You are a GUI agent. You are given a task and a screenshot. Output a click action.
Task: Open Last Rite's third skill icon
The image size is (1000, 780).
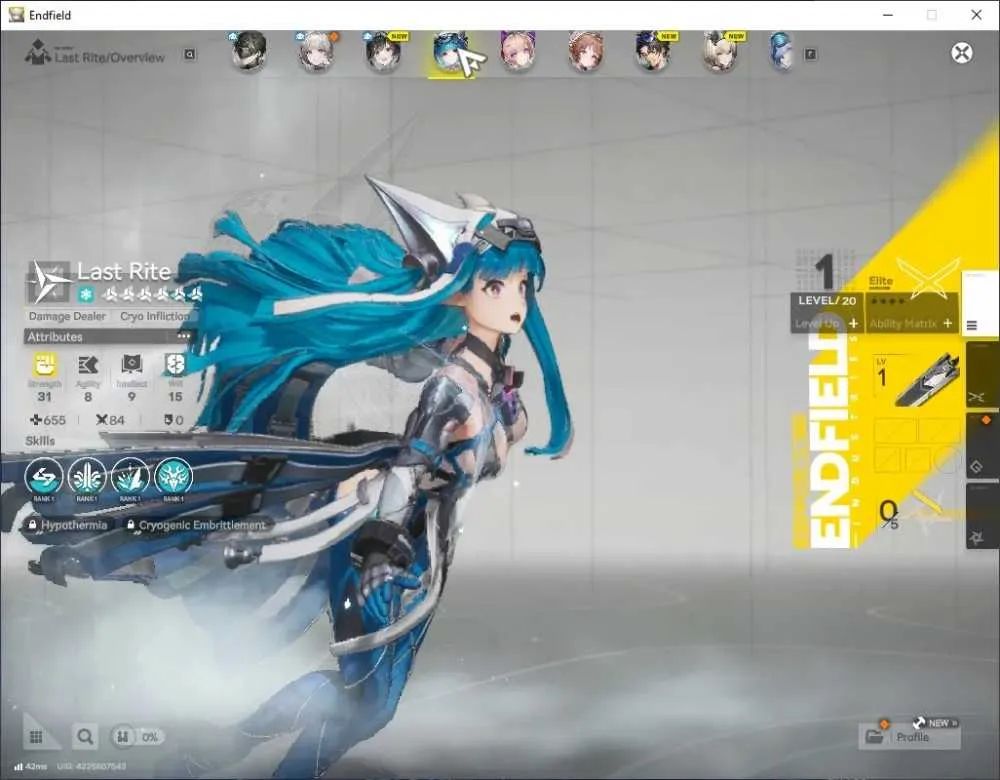(x=130, y=476)
